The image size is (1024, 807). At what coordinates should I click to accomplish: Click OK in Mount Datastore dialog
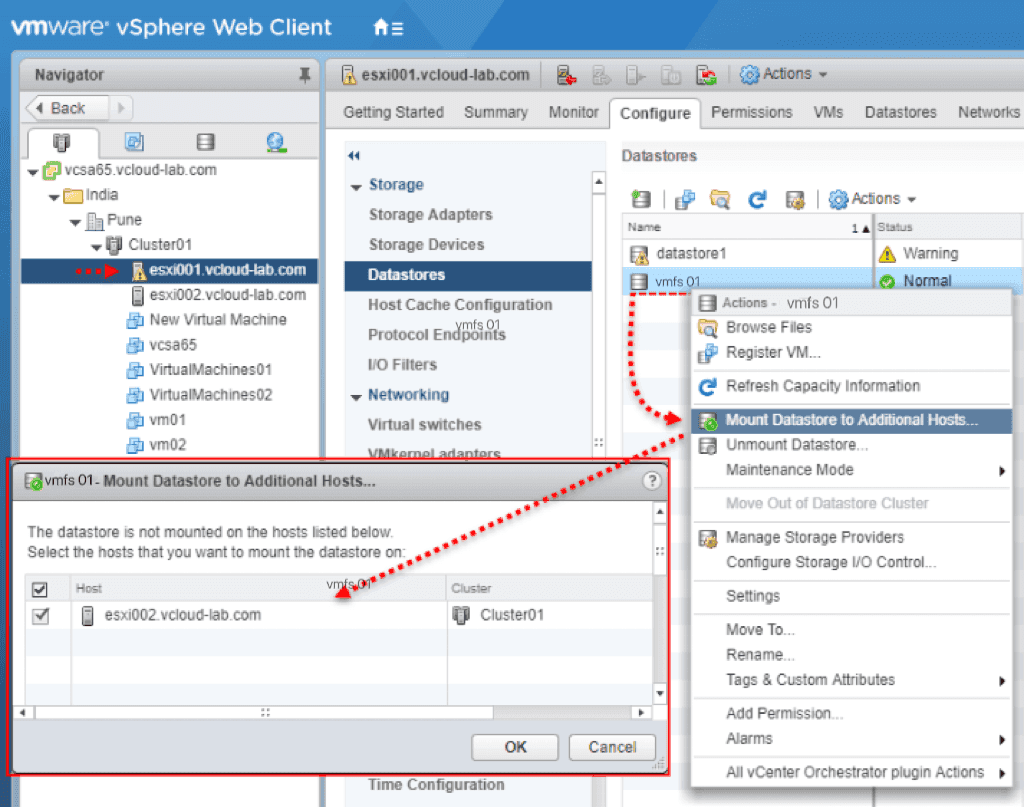[515, 747]
